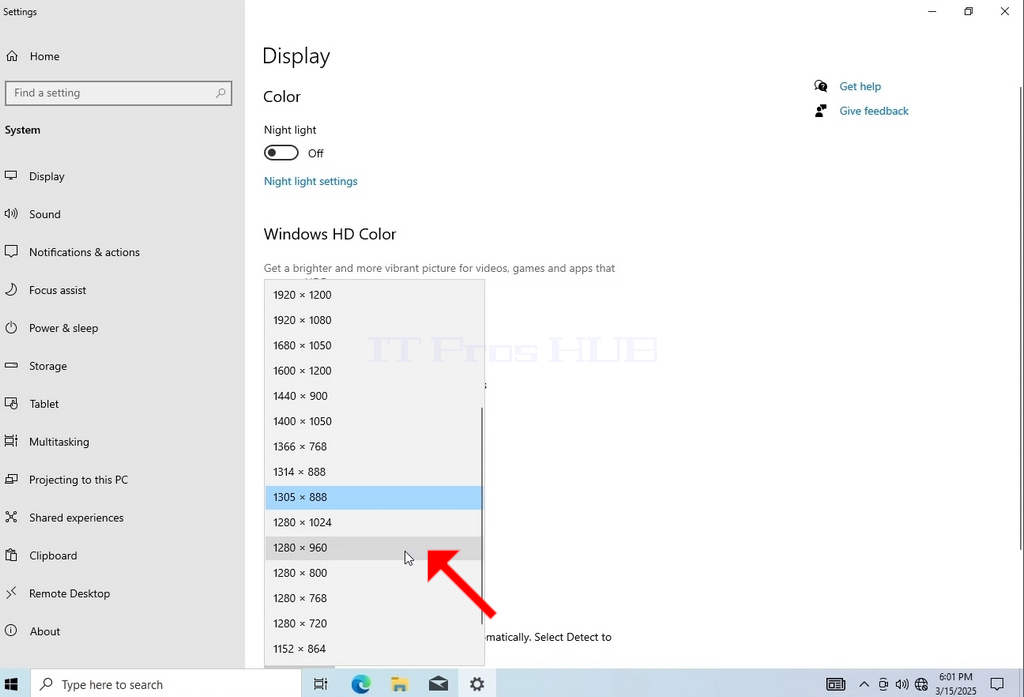Select 1440 × 900 resolution
The image size is (1024, 697).
[x=374, y=396]
